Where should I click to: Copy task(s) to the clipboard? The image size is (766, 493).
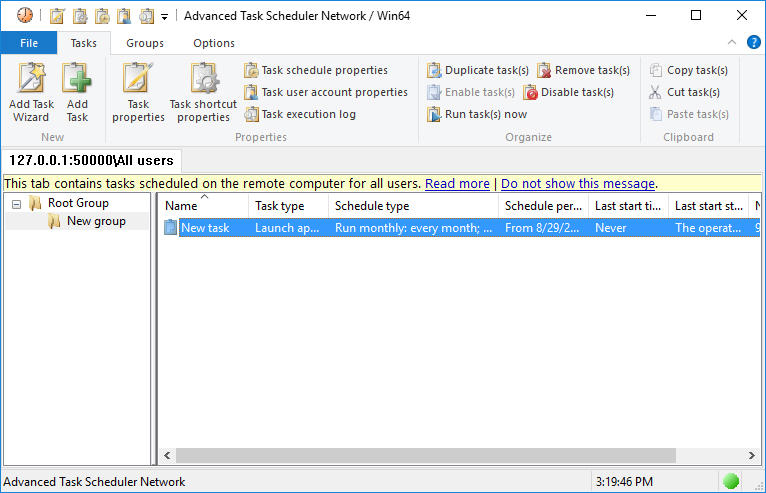[689, 70]
